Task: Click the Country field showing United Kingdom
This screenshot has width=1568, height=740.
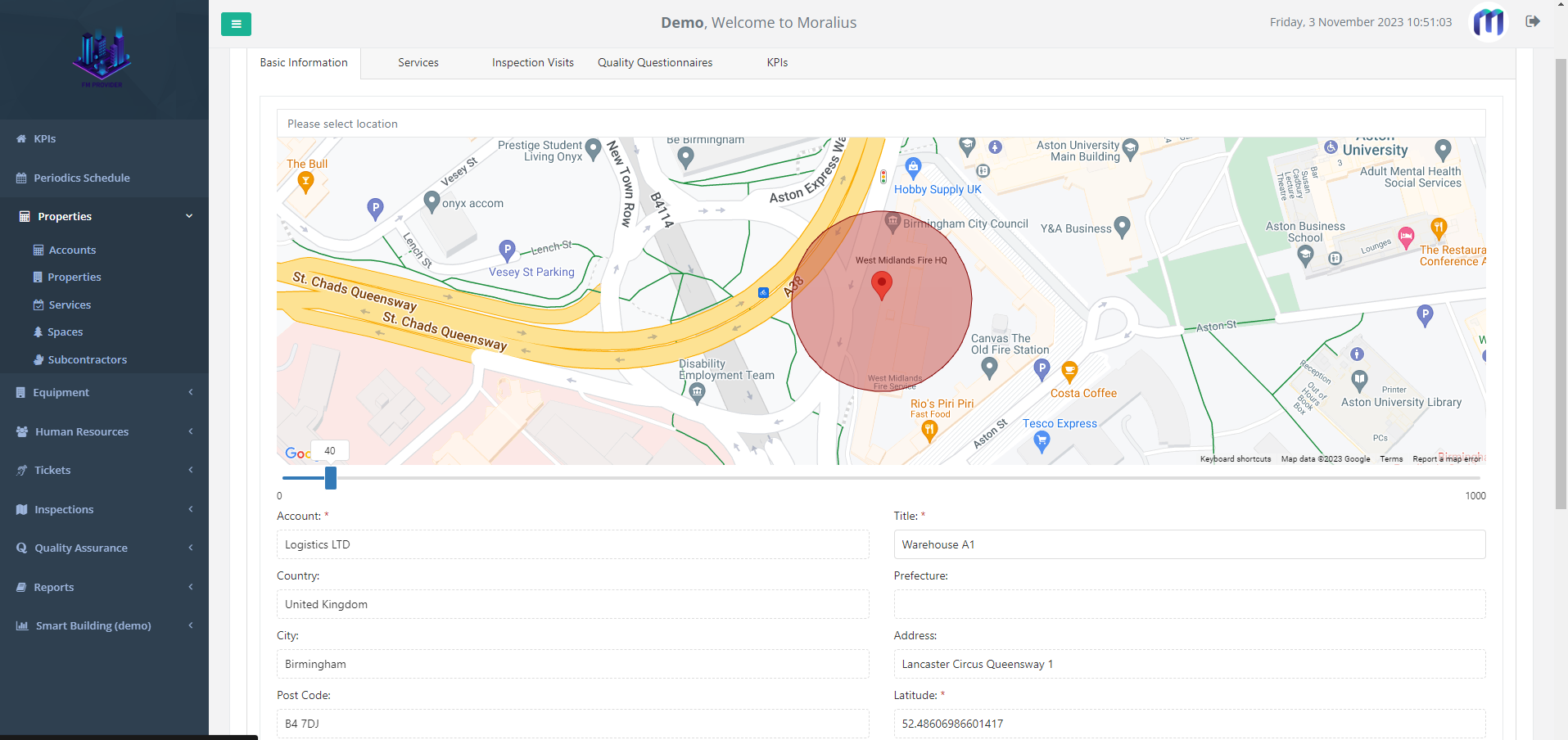Action: pos(573,604)
